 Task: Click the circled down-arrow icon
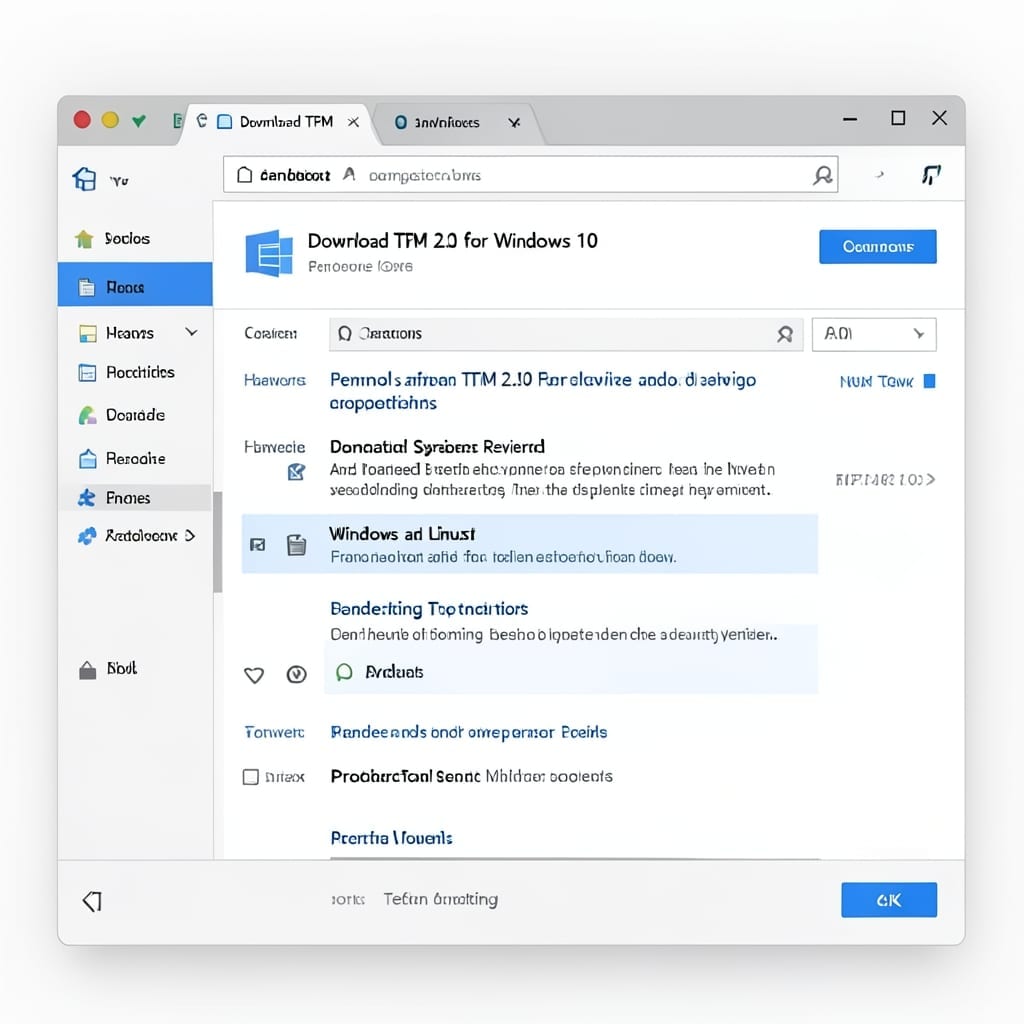point(296,674)
